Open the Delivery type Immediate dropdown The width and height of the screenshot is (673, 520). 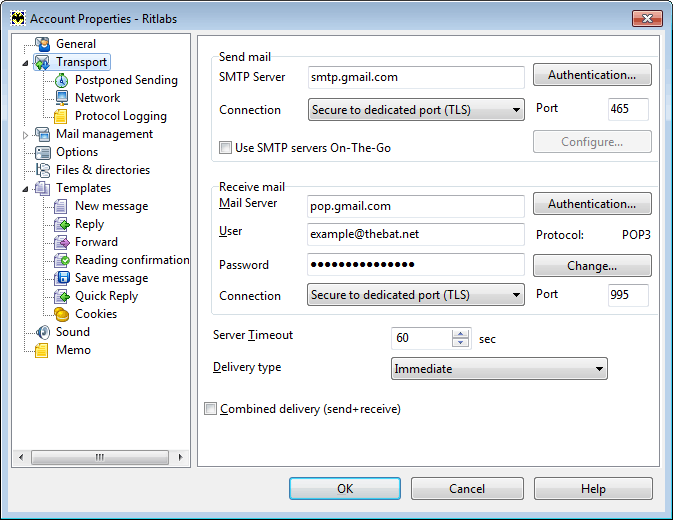click(499, 369)
